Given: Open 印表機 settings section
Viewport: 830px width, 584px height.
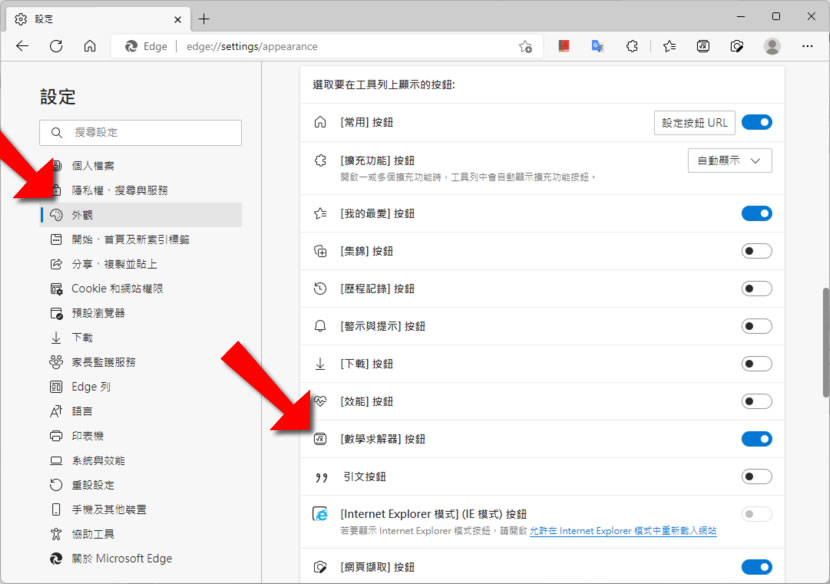Looking at the screenshot, I should 141,436.
